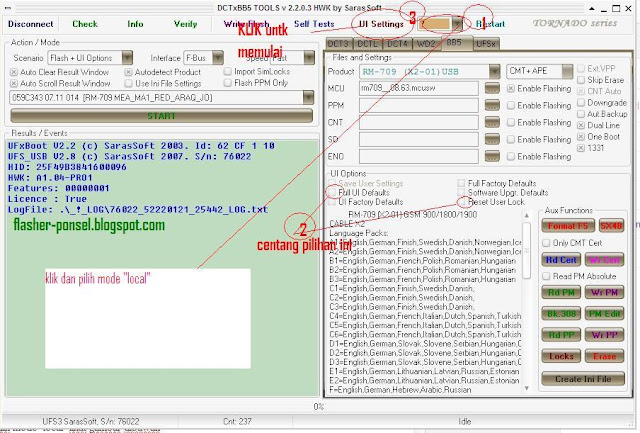Screen dimensions: 640x433
Task: Click the red Erase button
Action: click(x=604, y=356)
